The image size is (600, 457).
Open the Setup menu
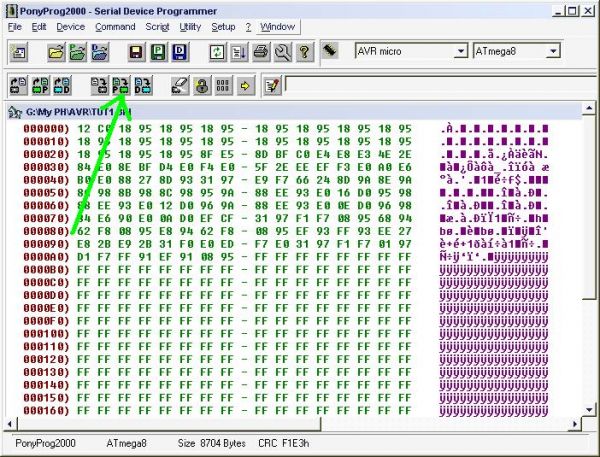[x=223, y=27]
